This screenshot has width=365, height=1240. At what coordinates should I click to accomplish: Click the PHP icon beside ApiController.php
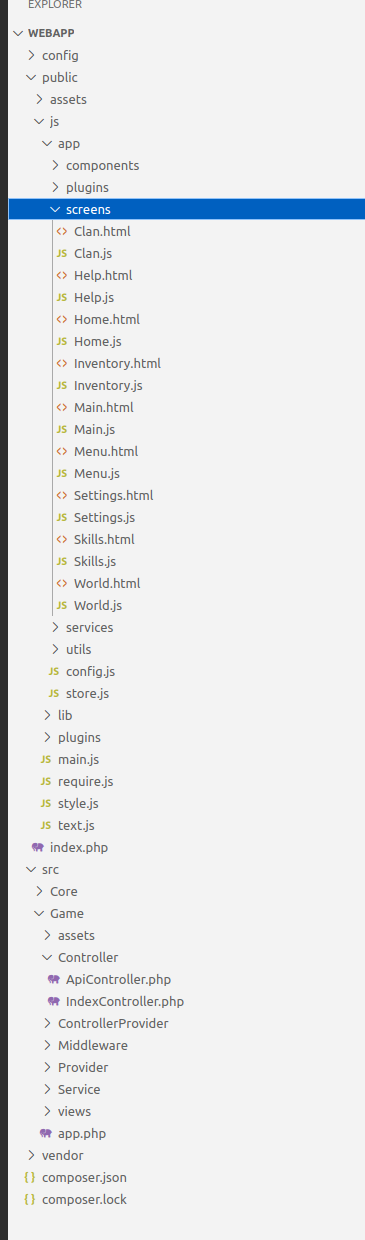click(54, 979)
